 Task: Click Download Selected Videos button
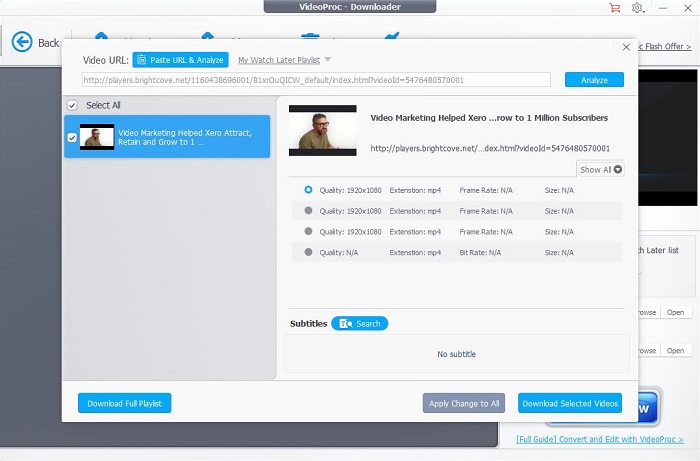(570, 403)
